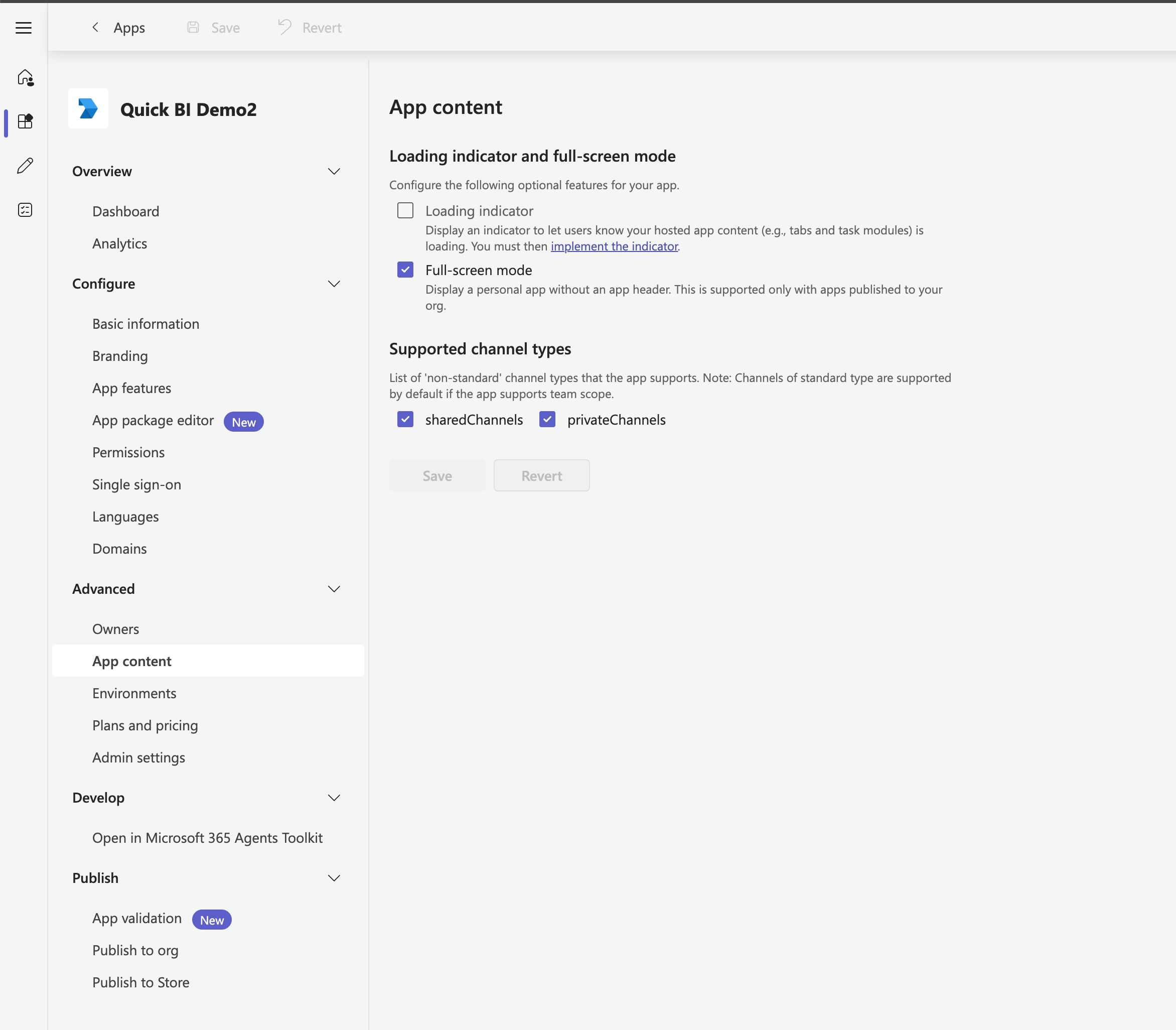
Task: Click the Save button below channel types
Action: (437, 475)
